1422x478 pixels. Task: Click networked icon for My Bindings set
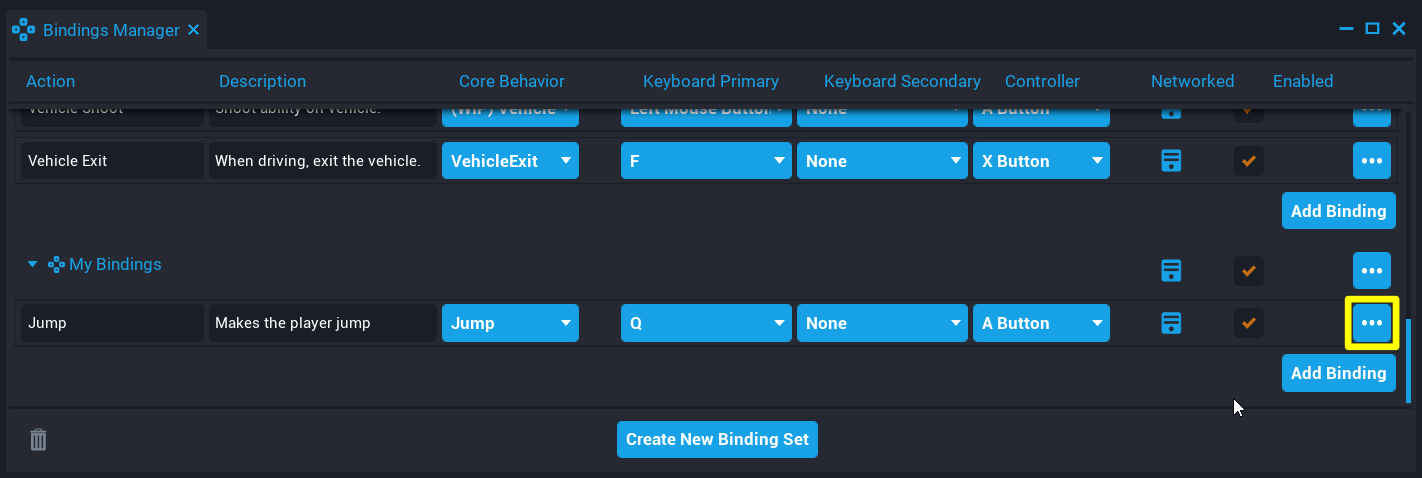pyautogui.click(x=1171, y=270)
